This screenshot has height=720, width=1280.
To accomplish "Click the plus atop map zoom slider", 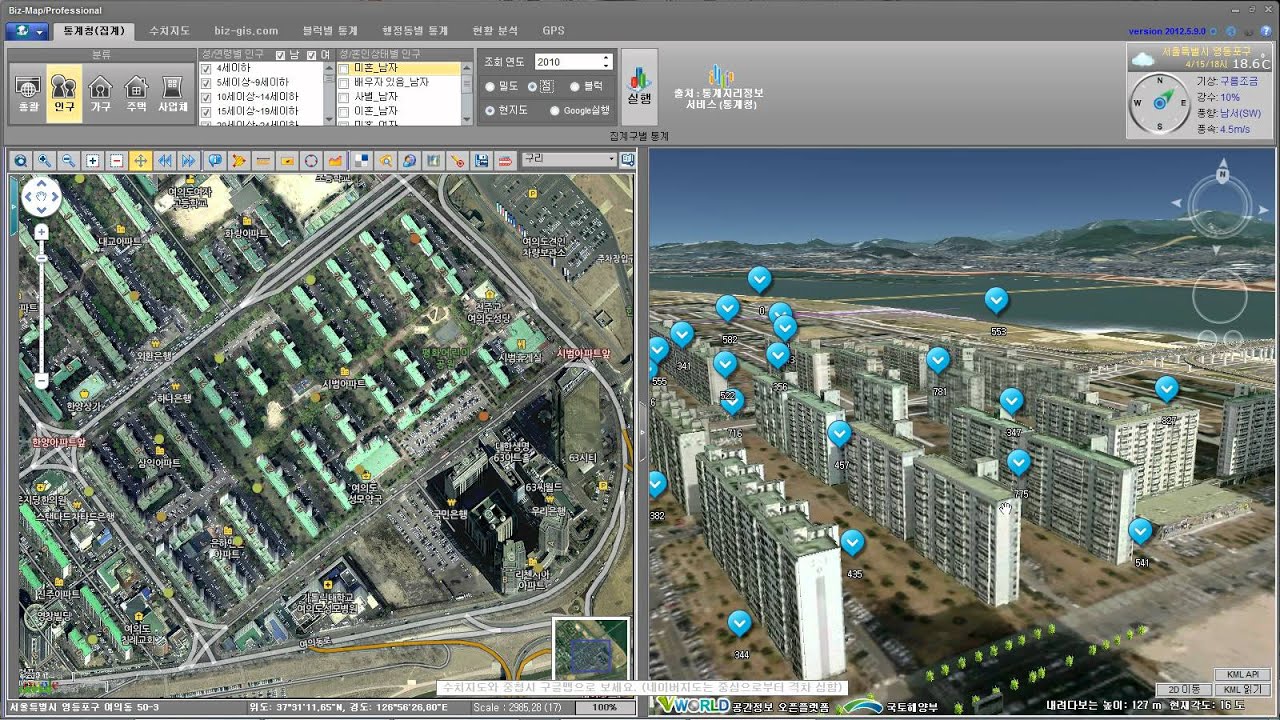I will click(x=41, y=232).
